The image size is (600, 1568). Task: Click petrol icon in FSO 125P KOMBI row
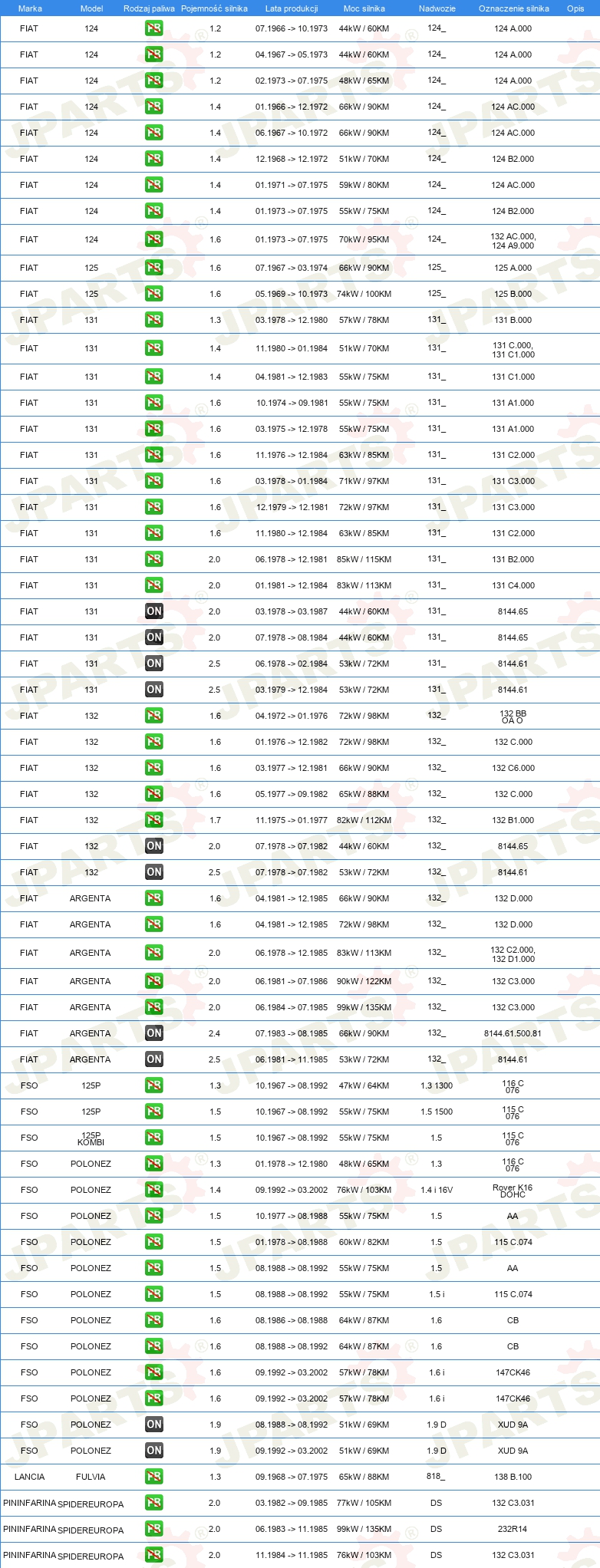point(154,1138)
